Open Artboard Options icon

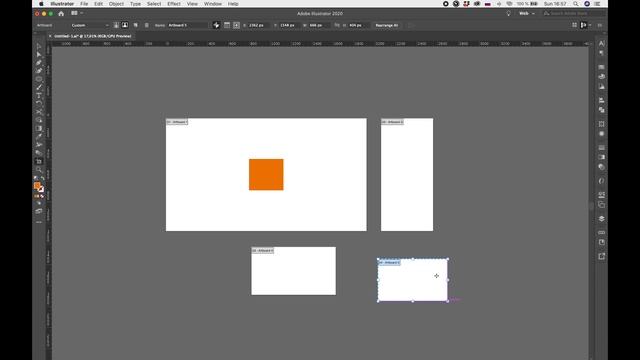(227, 25)
